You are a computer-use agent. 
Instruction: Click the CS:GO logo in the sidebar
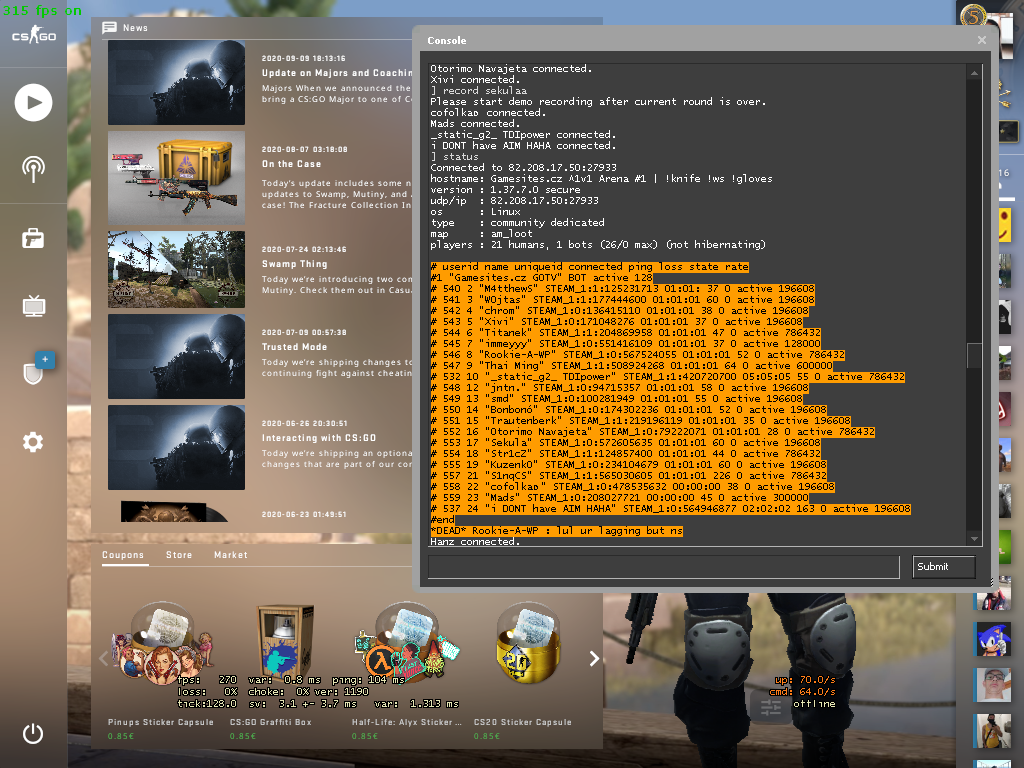(34, 34)
